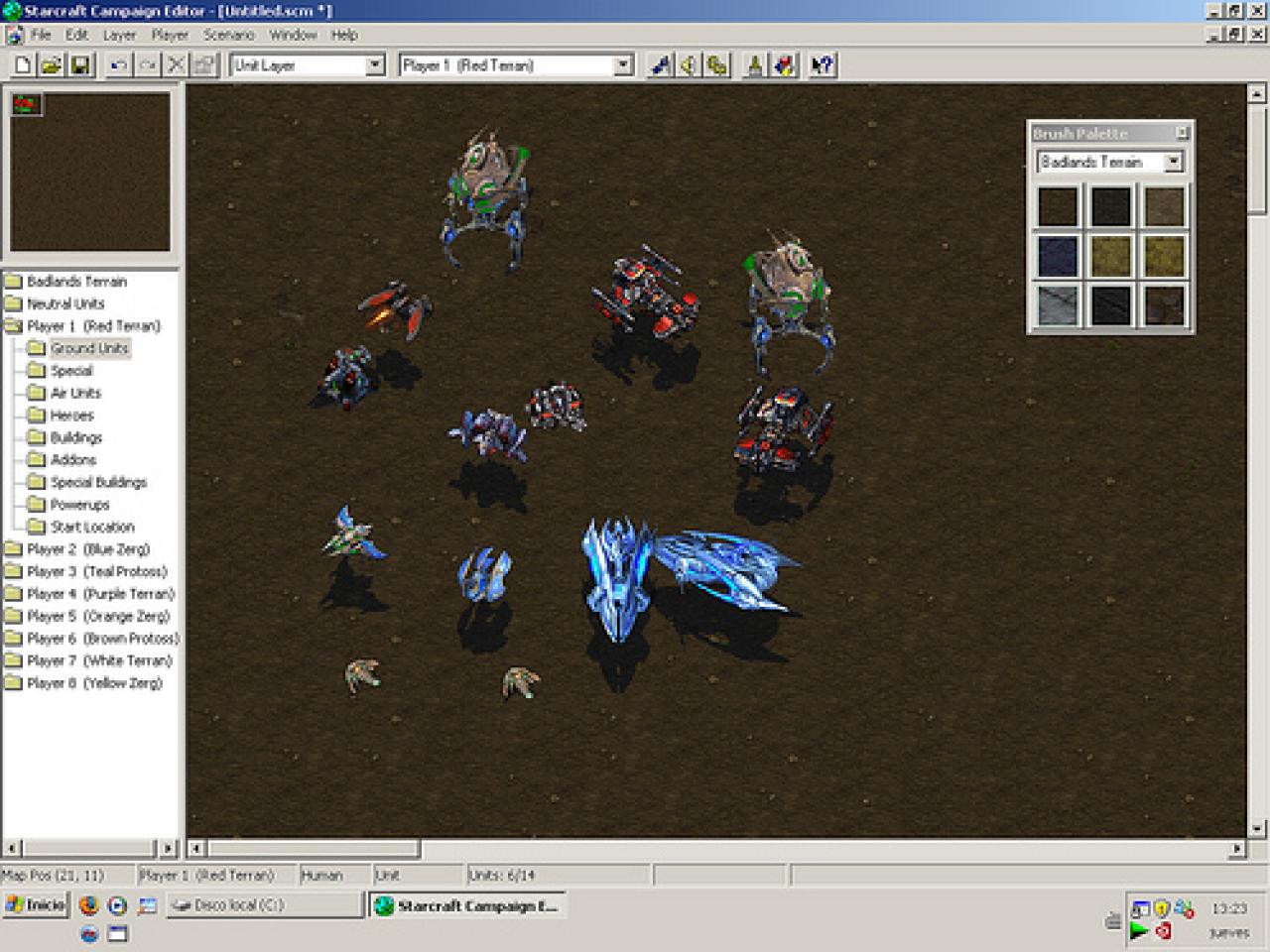
Task: Click the toolbar icon left of the colorful icon
Action: (755, 65)
